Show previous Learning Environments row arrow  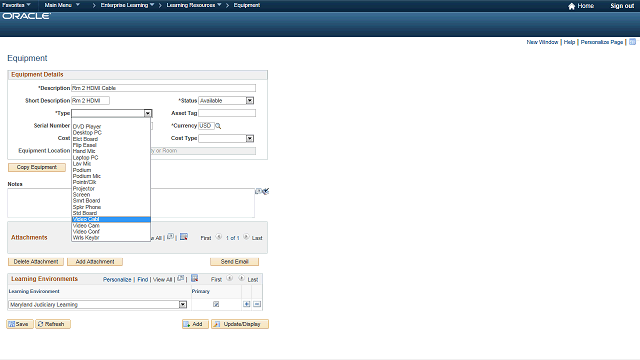(x=230, y=278)
